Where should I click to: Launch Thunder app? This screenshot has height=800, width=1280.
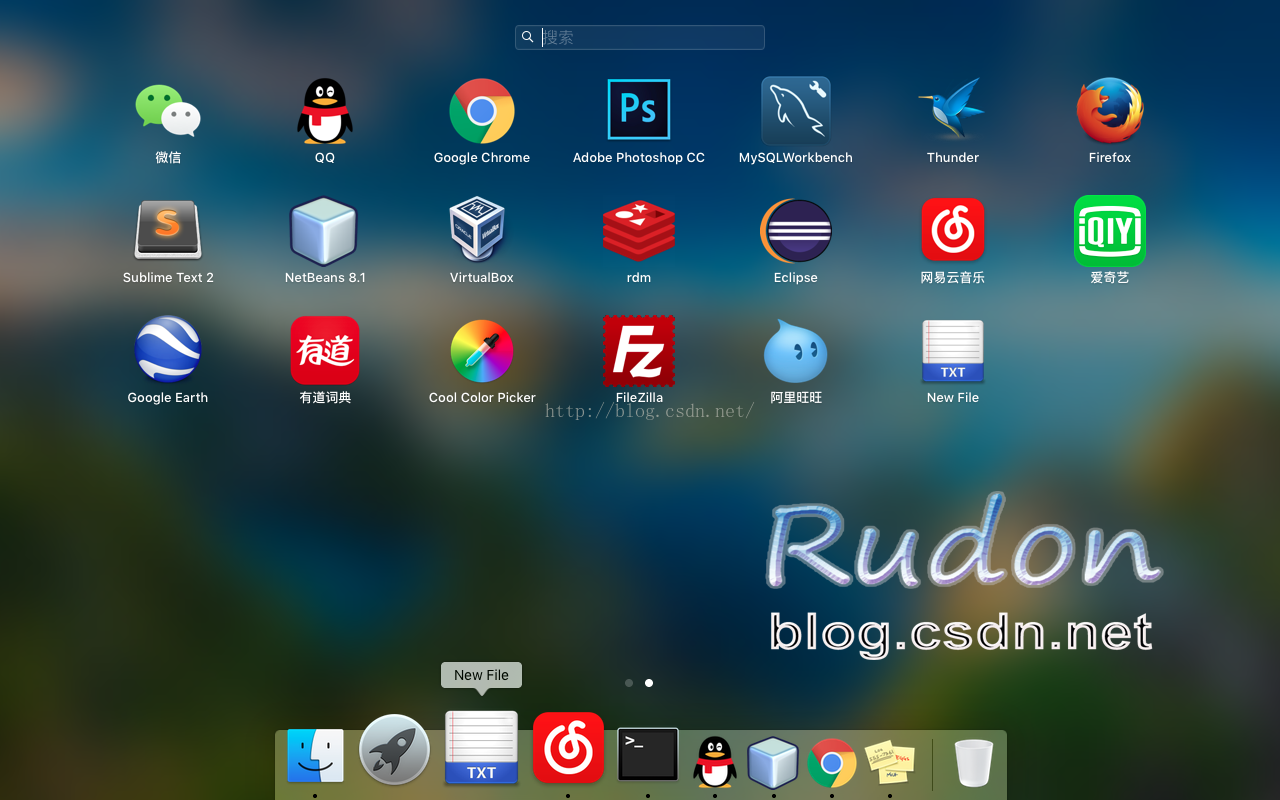(953, 110)
